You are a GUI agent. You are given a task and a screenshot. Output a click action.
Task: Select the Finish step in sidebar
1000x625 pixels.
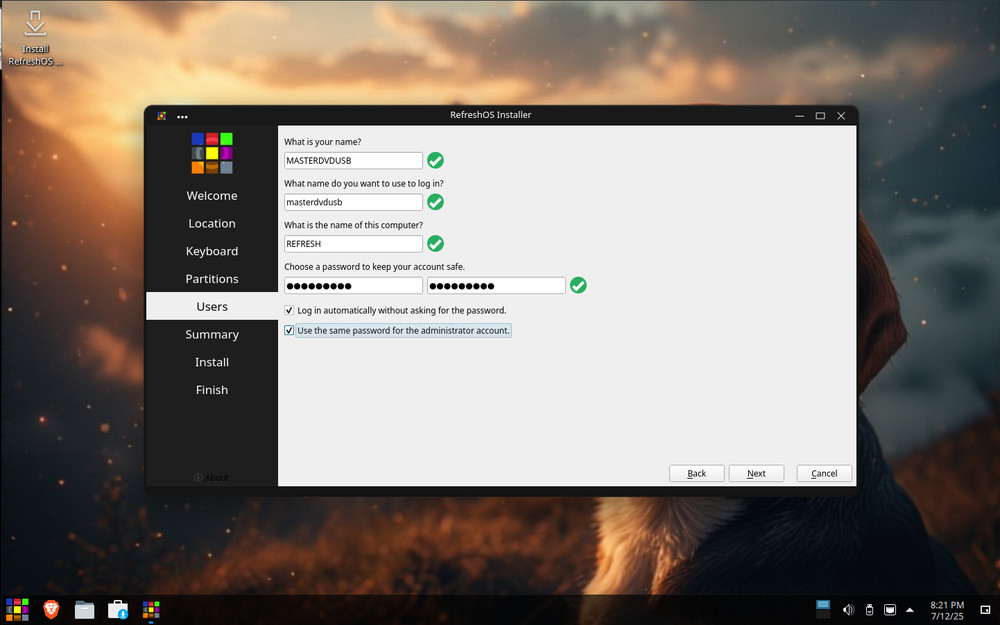[212, 390]
